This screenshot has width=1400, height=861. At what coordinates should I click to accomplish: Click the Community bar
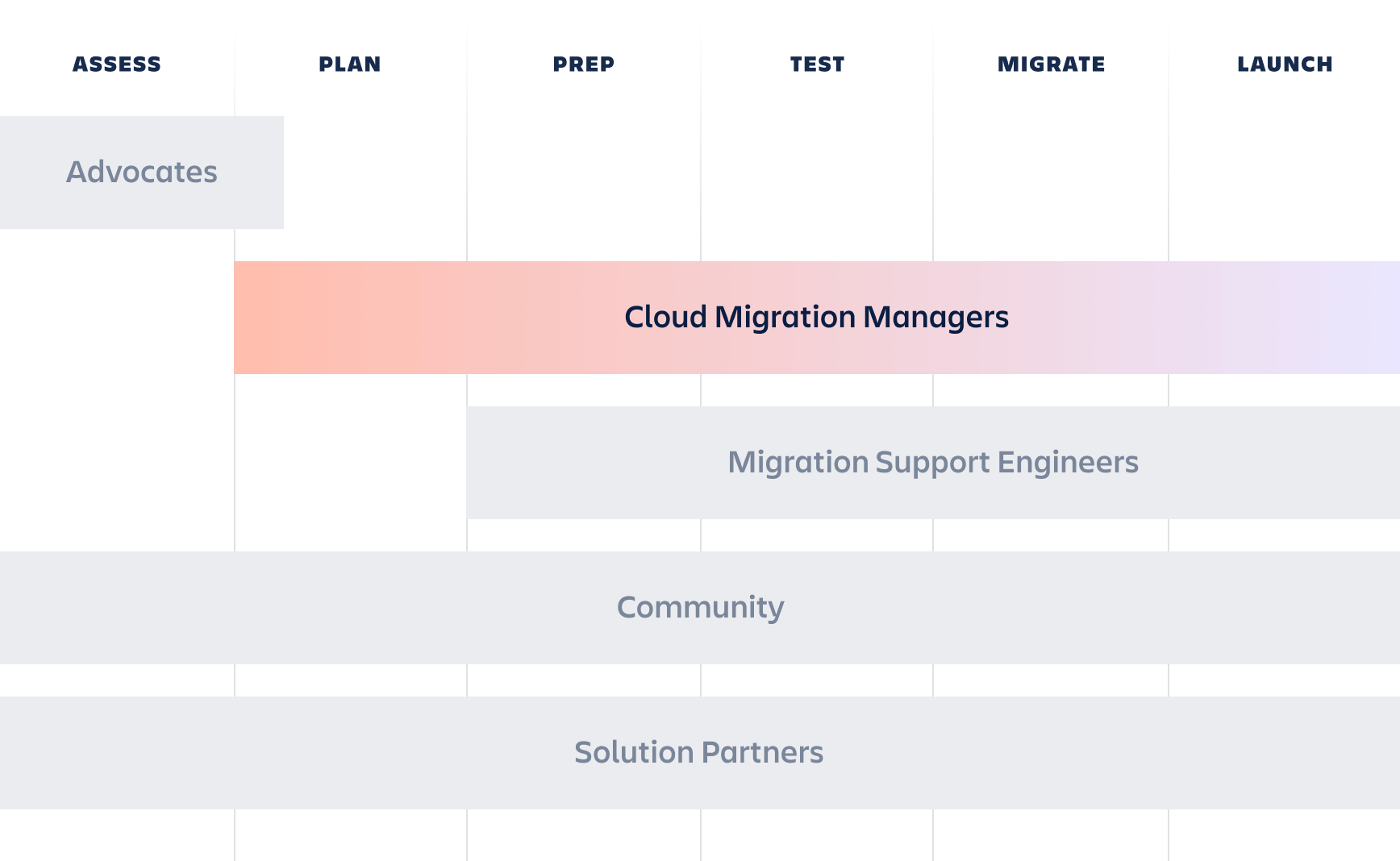pyautogui.click(x=698, y=607)
